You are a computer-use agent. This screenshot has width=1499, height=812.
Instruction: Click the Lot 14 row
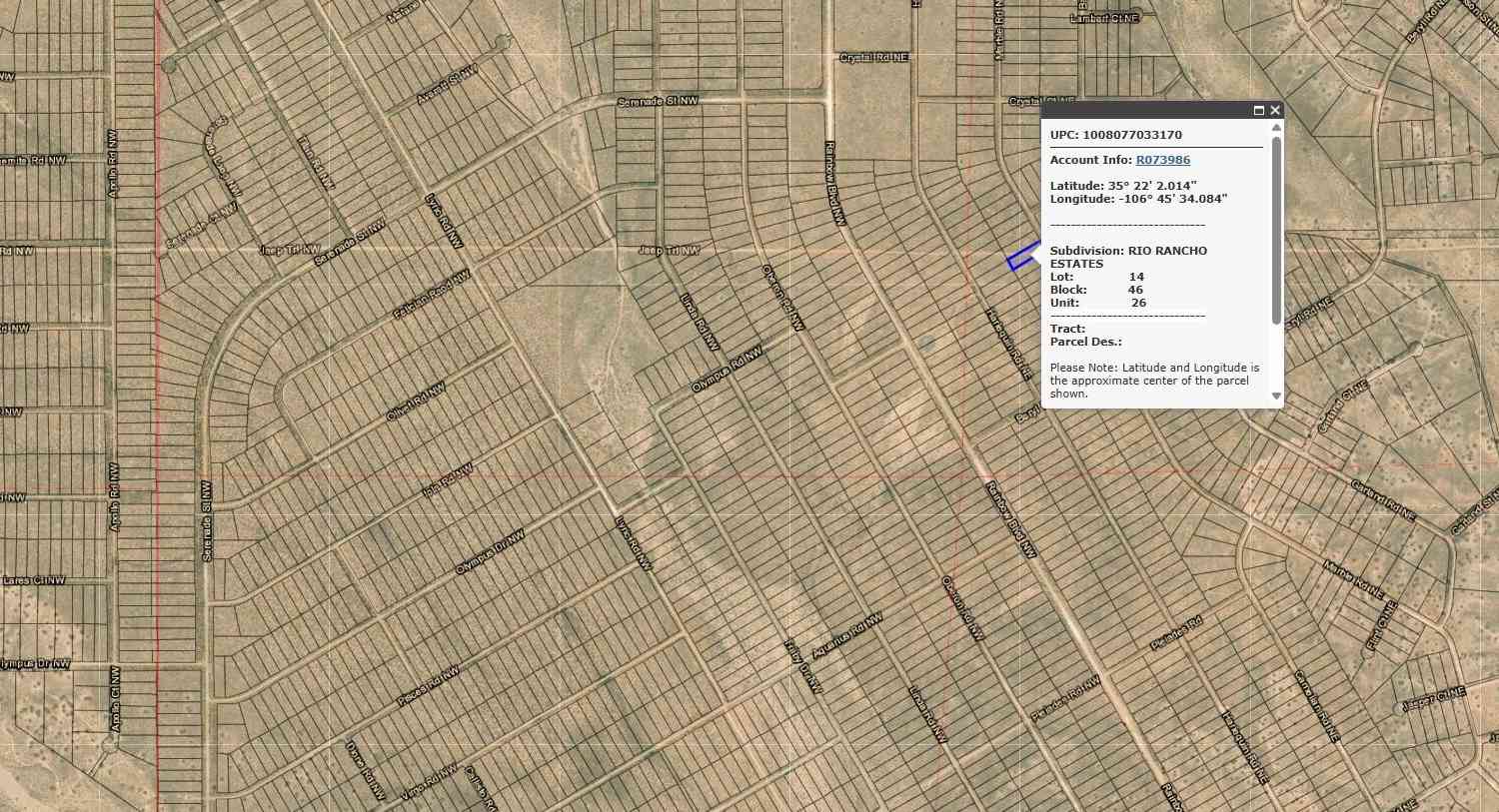coord(1097,277)
